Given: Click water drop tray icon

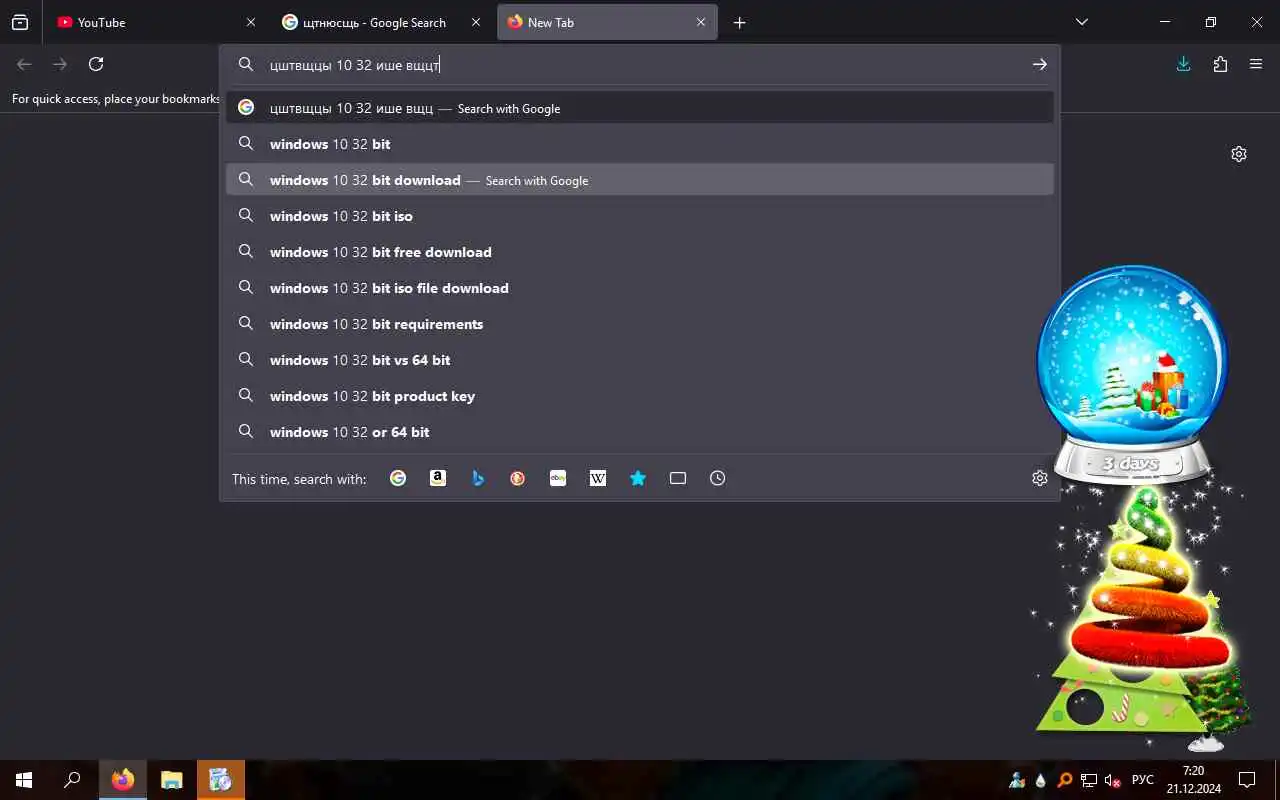Looking at the screenshot, I should pos(1041,780).
